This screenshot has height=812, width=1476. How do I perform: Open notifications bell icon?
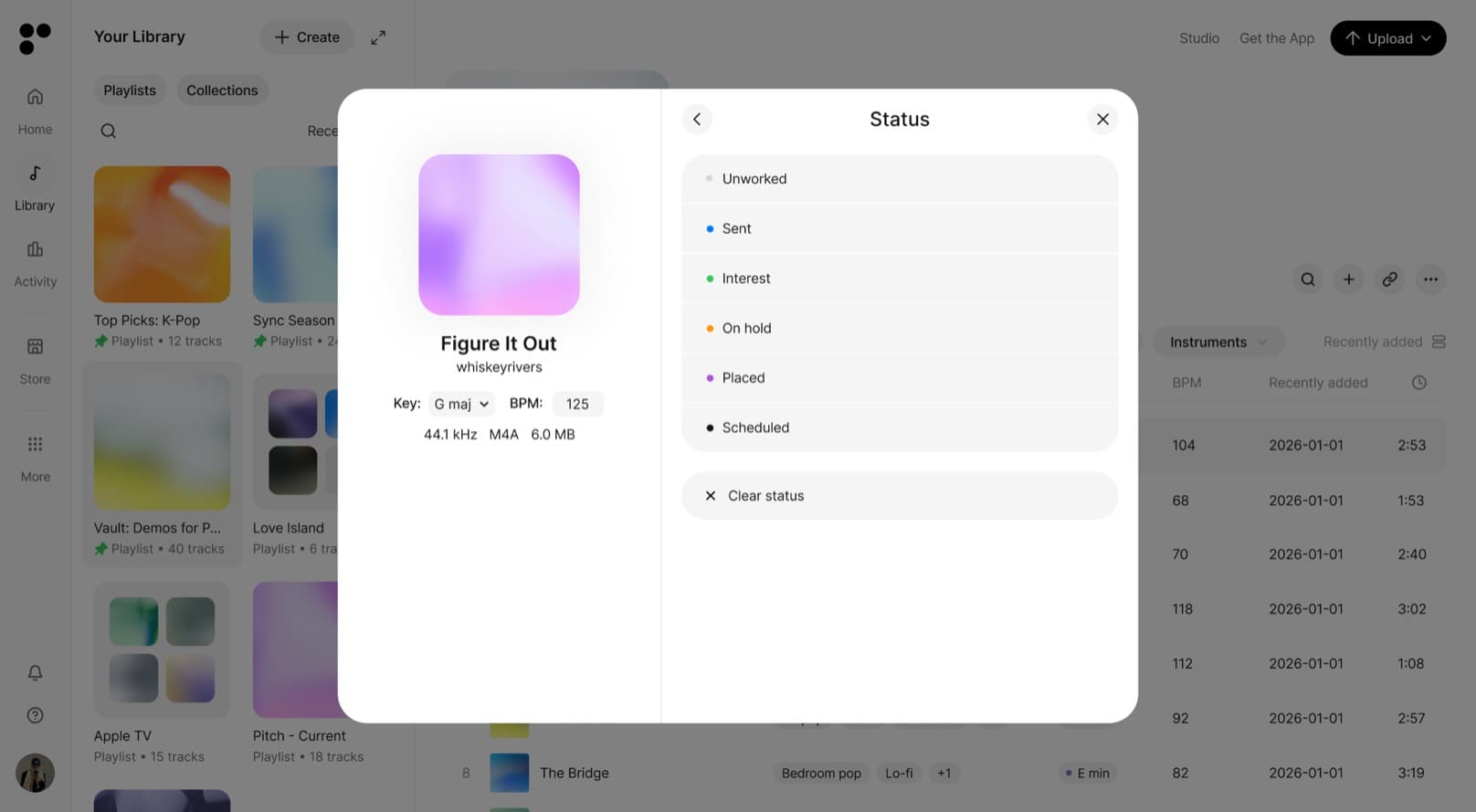pyautogui.click(x=35, y=673)
